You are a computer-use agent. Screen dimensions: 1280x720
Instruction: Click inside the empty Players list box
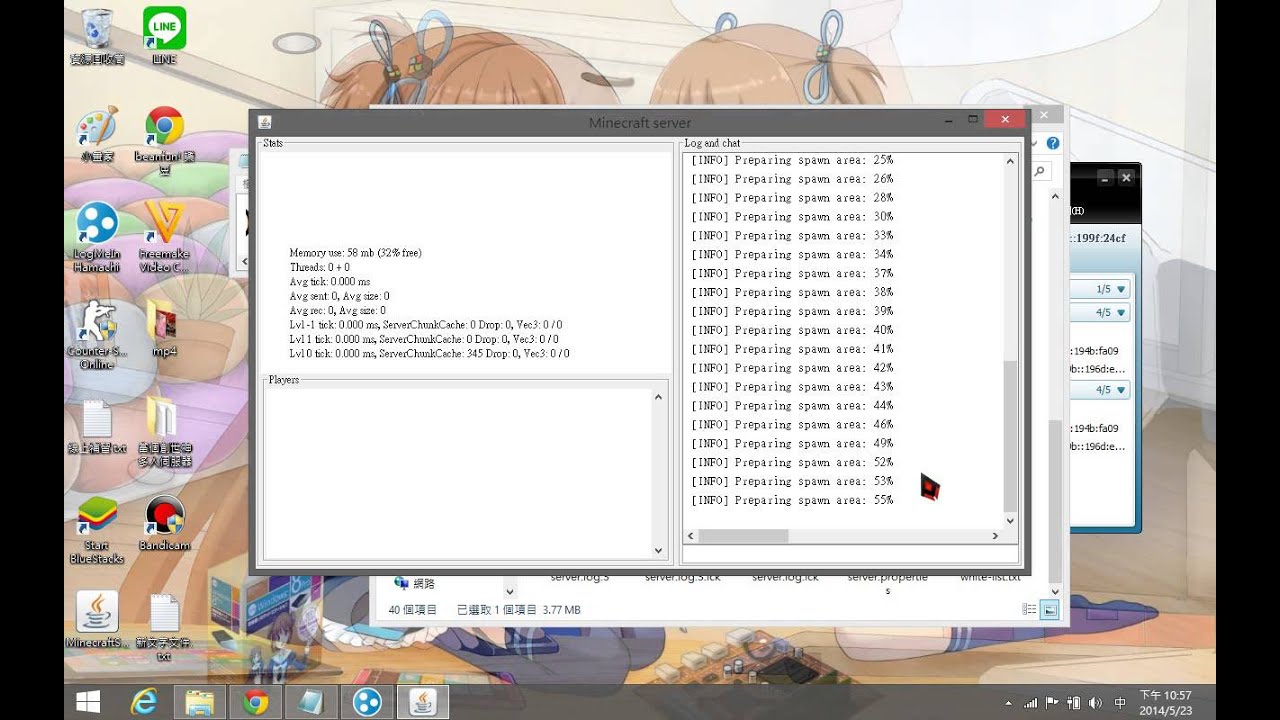pyautogui.click(x=457, y=474)
